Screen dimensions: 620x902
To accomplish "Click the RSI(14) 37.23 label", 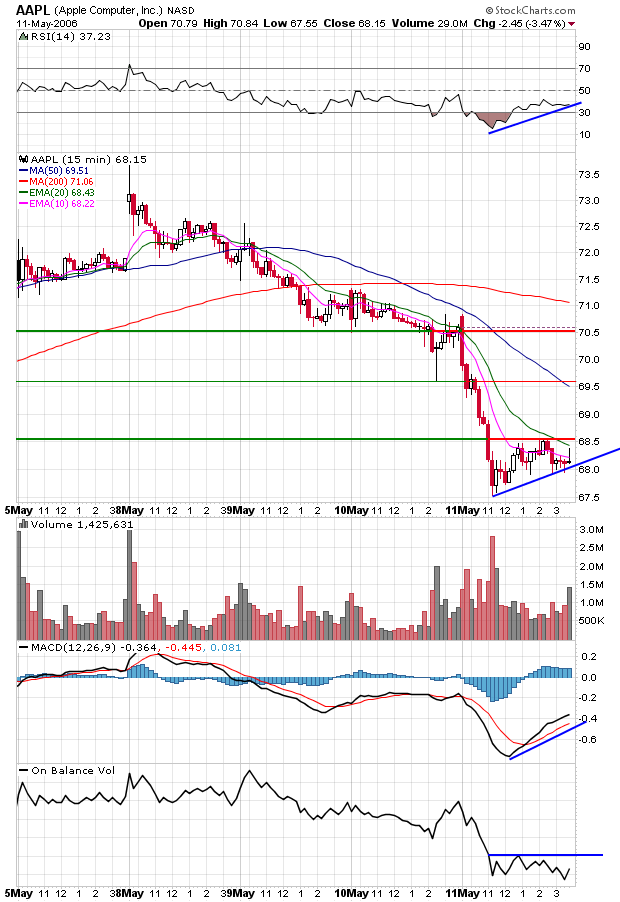I will click(70, 36).
